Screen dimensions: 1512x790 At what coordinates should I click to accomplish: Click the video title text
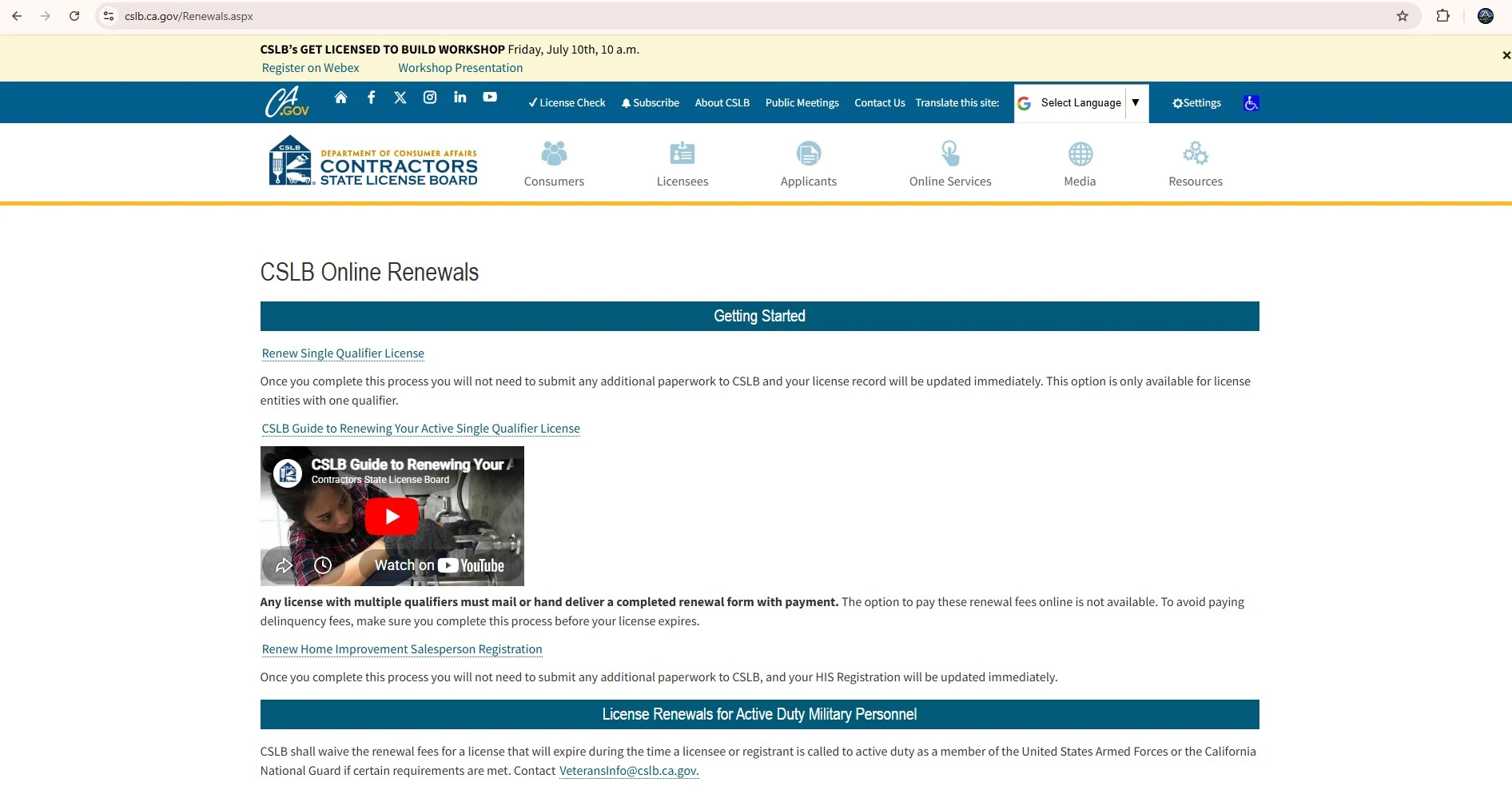(x=412, y=465)
